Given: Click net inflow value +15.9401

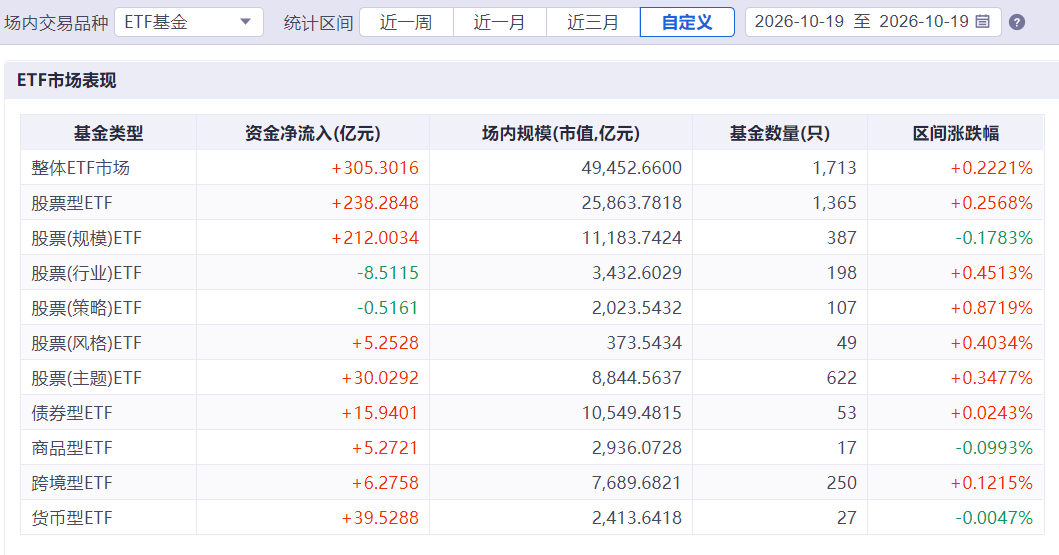Looking at the screenshot, I should [x=380, y=413].
